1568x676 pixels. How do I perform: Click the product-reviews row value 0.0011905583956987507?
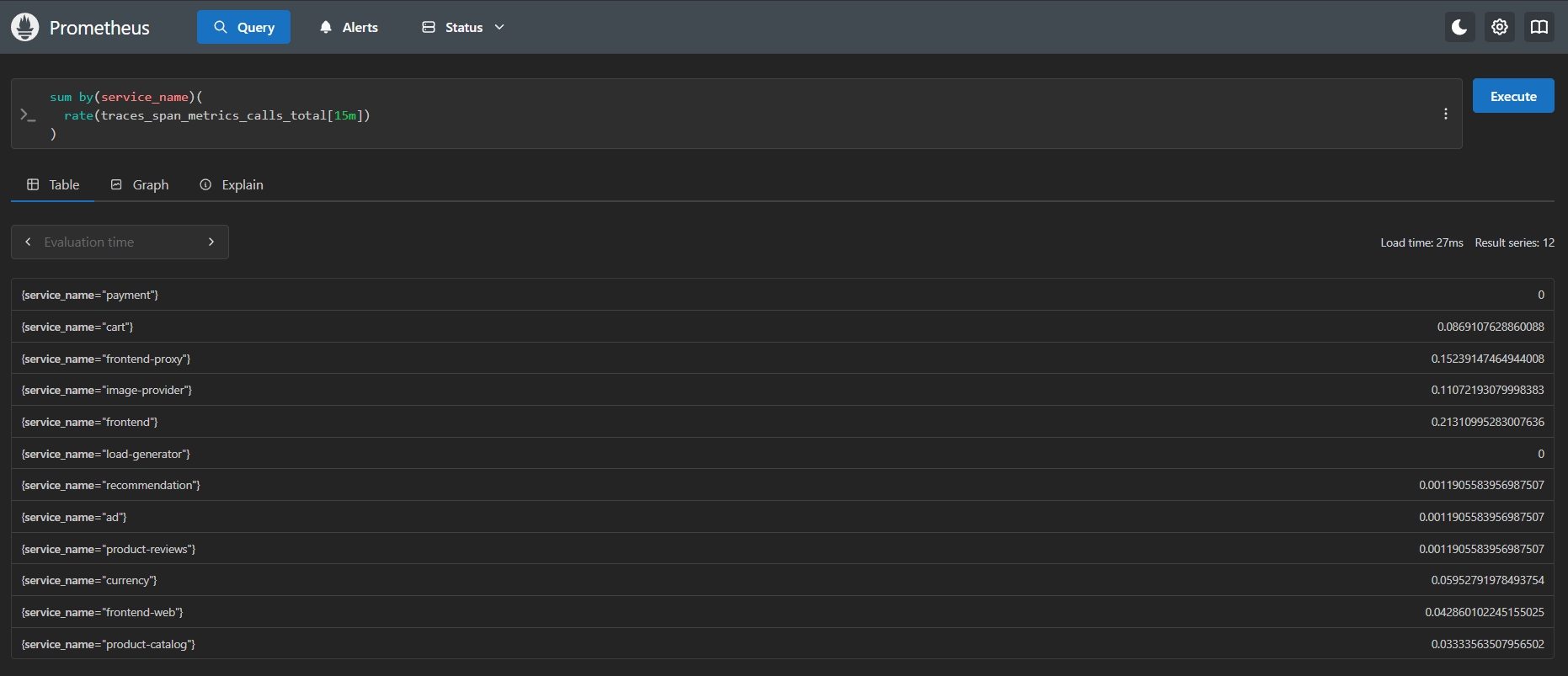coord(1482,549)
